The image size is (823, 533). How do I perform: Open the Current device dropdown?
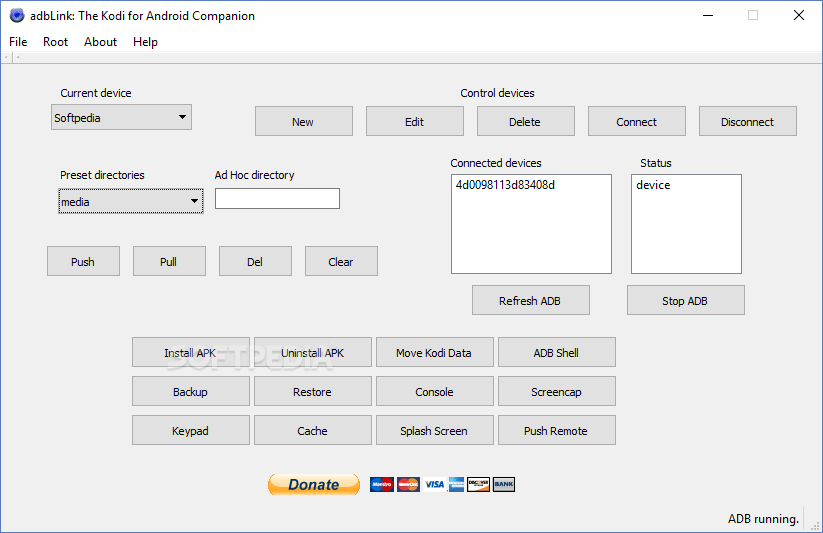pos(121,118)
